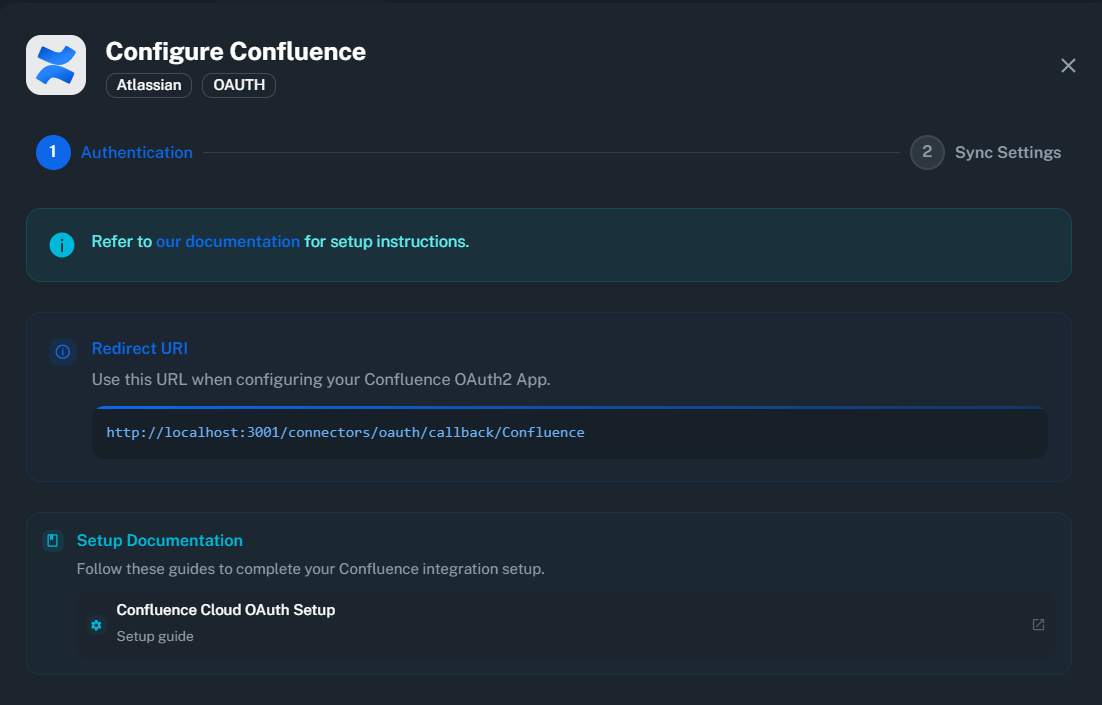Click the Atlassian badge
Image resolution: width=1102 pixels, height=705 pixels.
coord(148,85)
